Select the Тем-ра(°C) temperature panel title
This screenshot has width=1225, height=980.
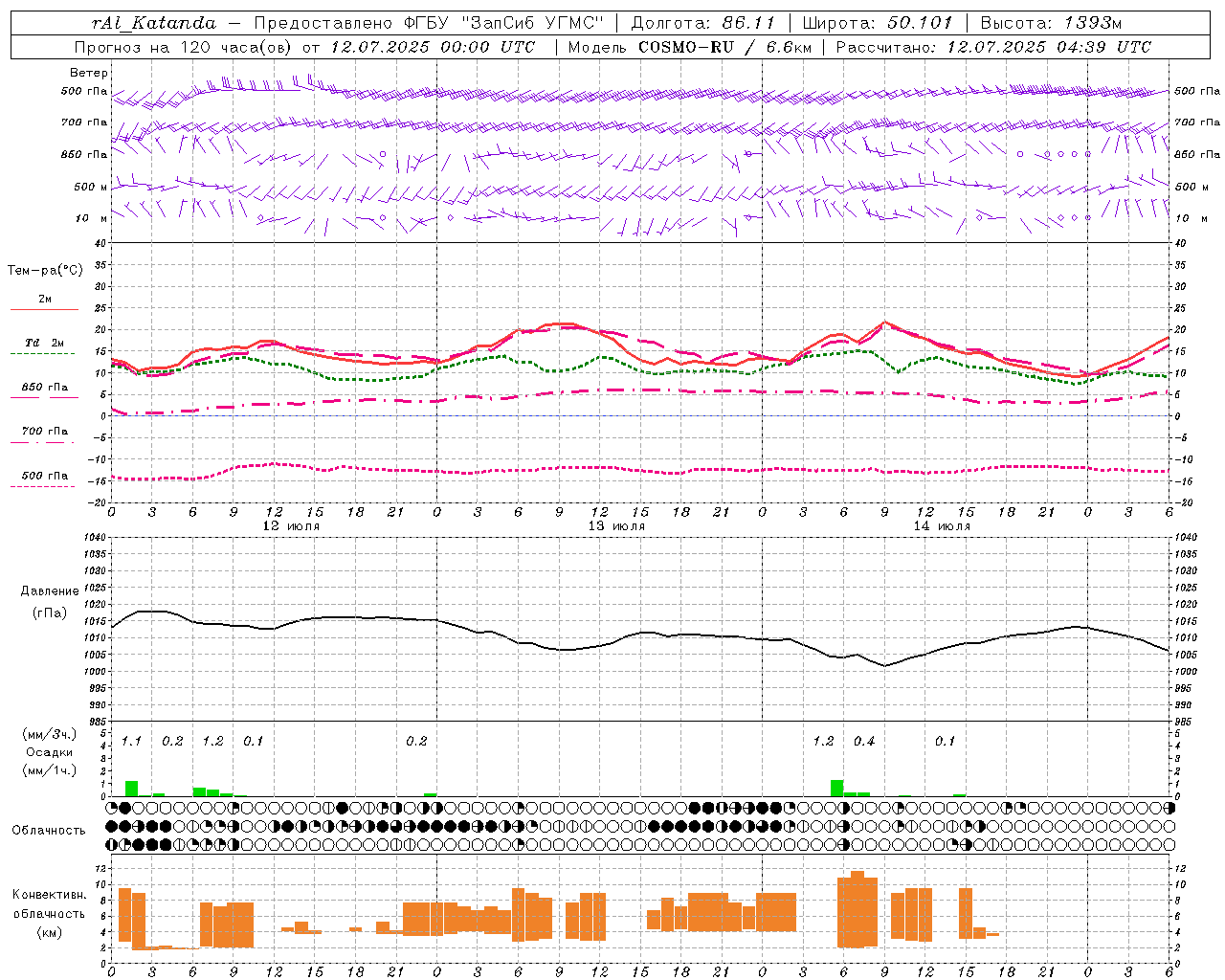[x=45, y=271]
